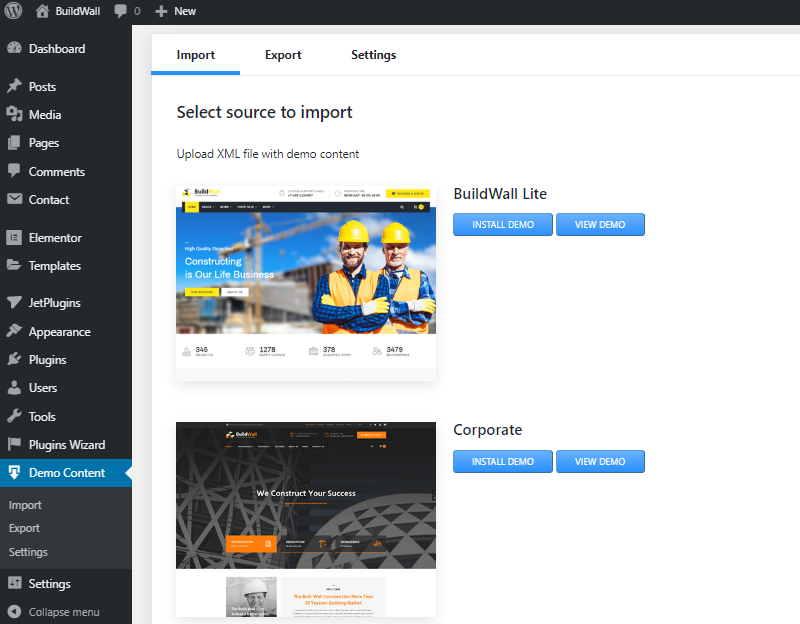This screenshot has height=624, width=800.
Task: Click the Tools wrench icon
Action: pyautogui.click(x=14, y=416)
